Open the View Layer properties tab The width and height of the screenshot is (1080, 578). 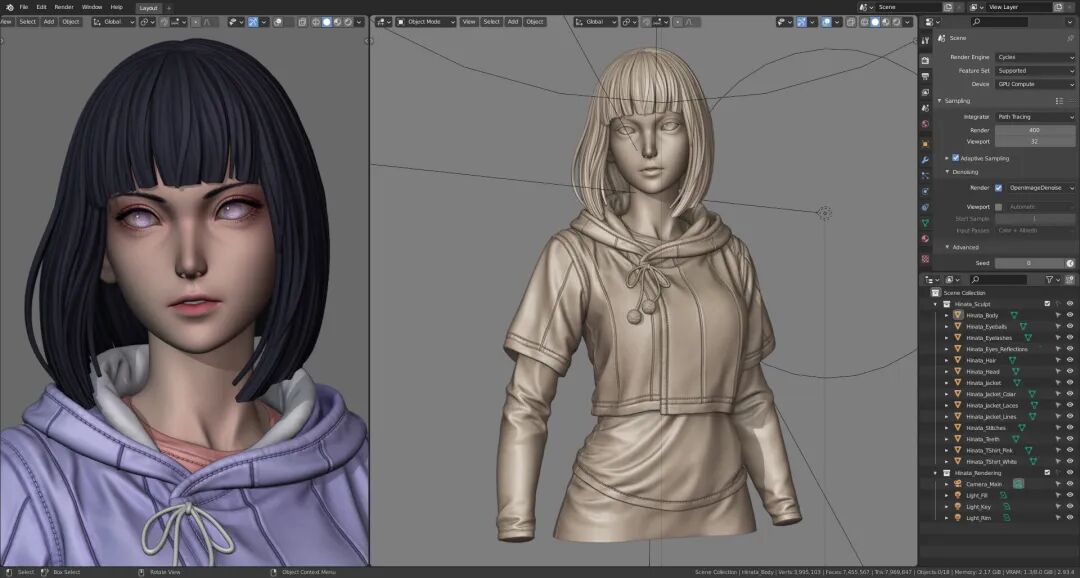[925, 92]
